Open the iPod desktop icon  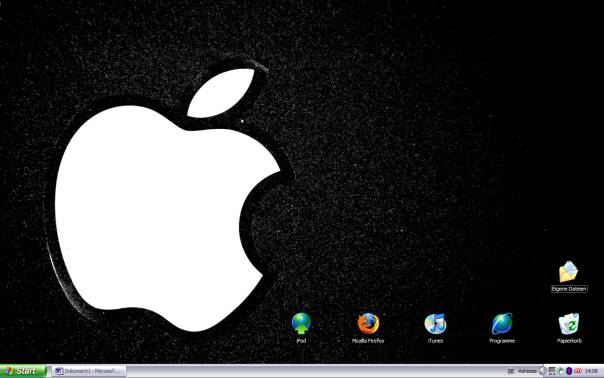point(301,323)
